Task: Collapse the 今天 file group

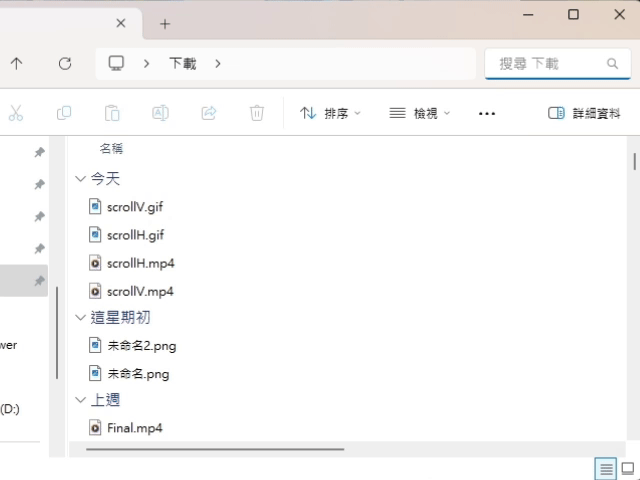Action: click(x=81, y=179)
